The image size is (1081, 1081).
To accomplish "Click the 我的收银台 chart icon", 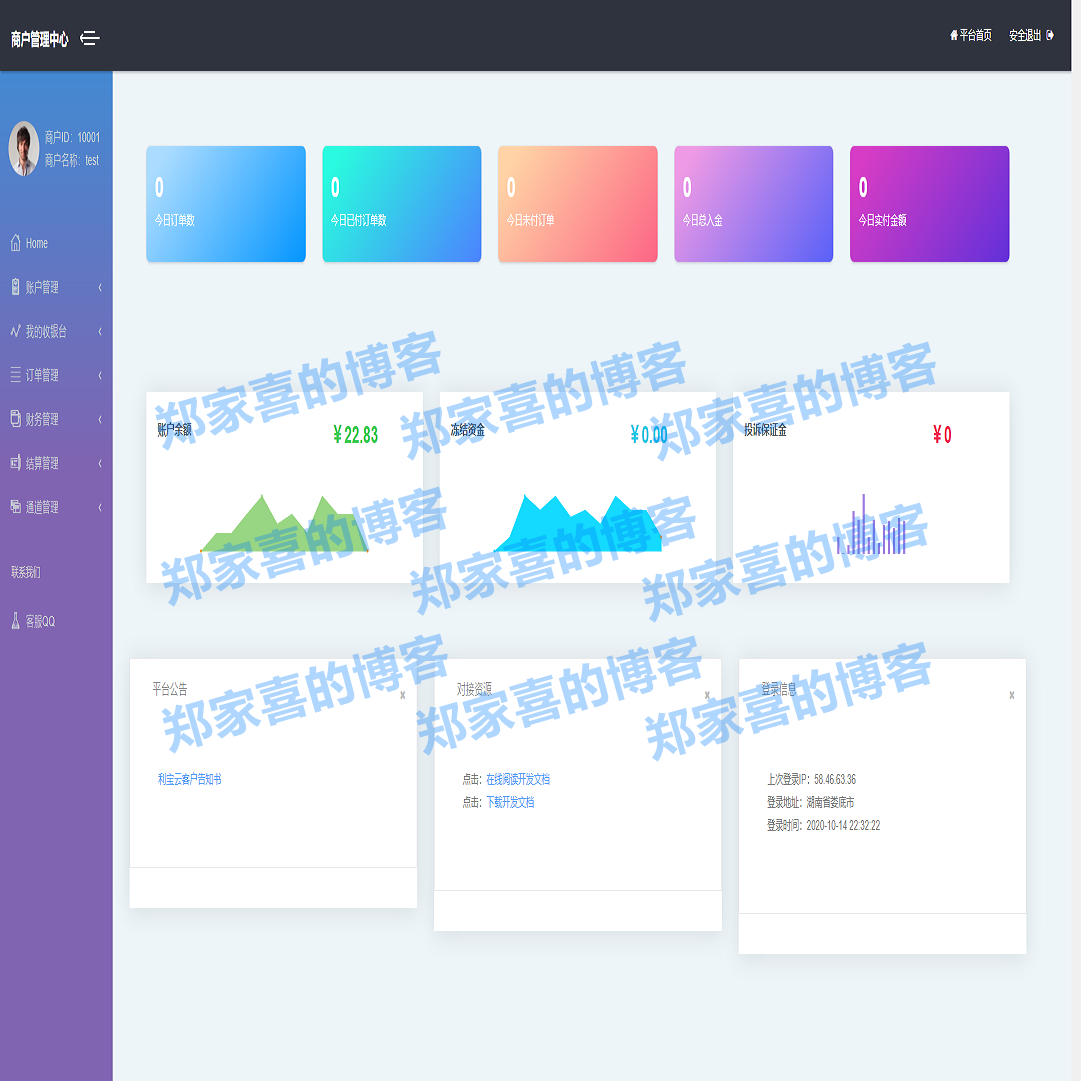I will (15, 331).
